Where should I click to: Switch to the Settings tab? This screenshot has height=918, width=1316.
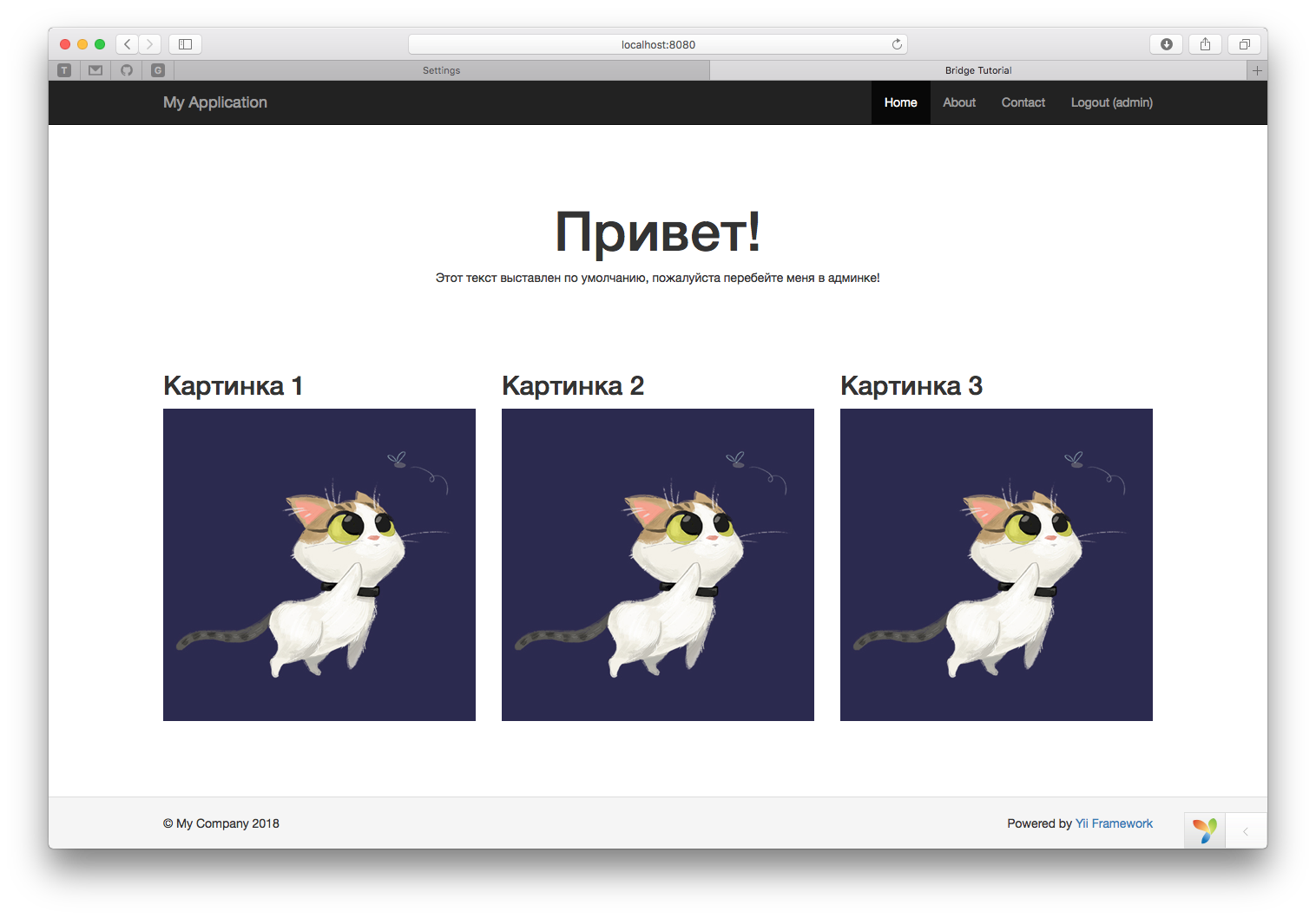tap(442, 70)
